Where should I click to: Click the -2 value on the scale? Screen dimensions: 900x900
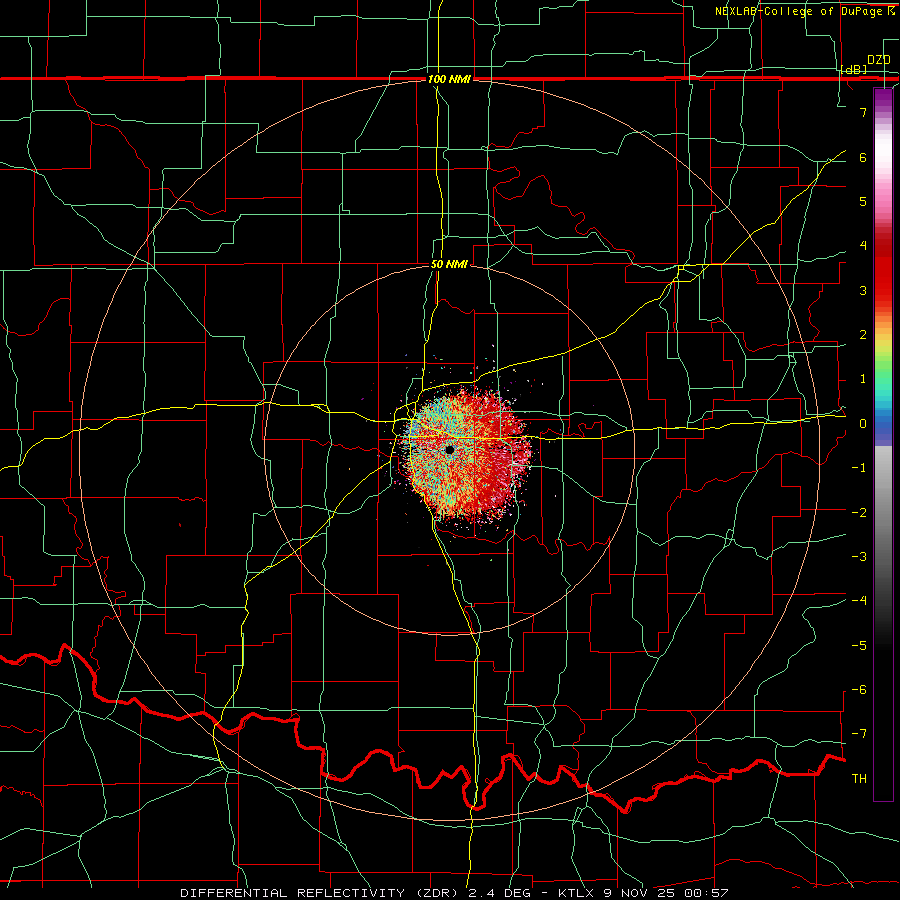pyautogui.click(x=859, y=513)
